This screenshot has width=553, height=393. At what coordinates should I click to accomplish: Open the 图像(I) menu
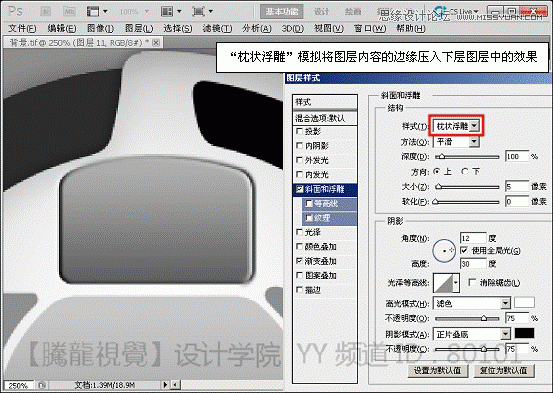click(x=100, y=28)
